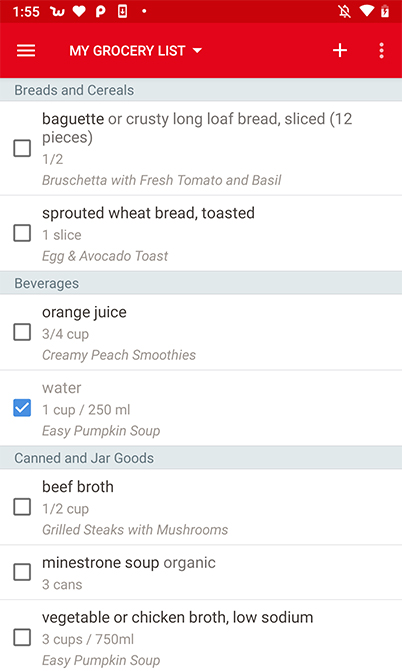Tap the muted notifications bell in status bar
The image size is (402, 671).
coord(344,11)
